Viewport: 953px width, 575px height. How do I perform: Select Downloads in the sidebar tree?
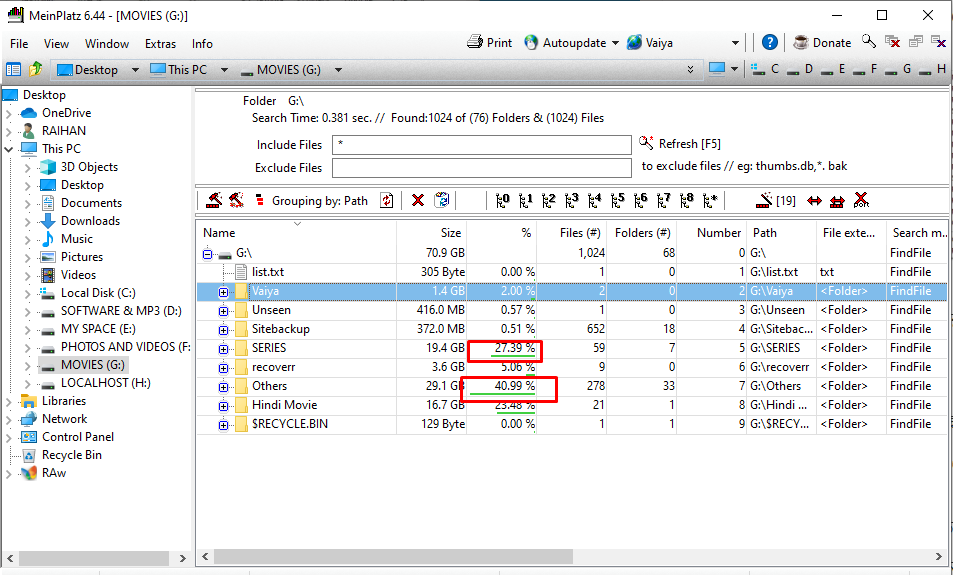coord(90,221)
